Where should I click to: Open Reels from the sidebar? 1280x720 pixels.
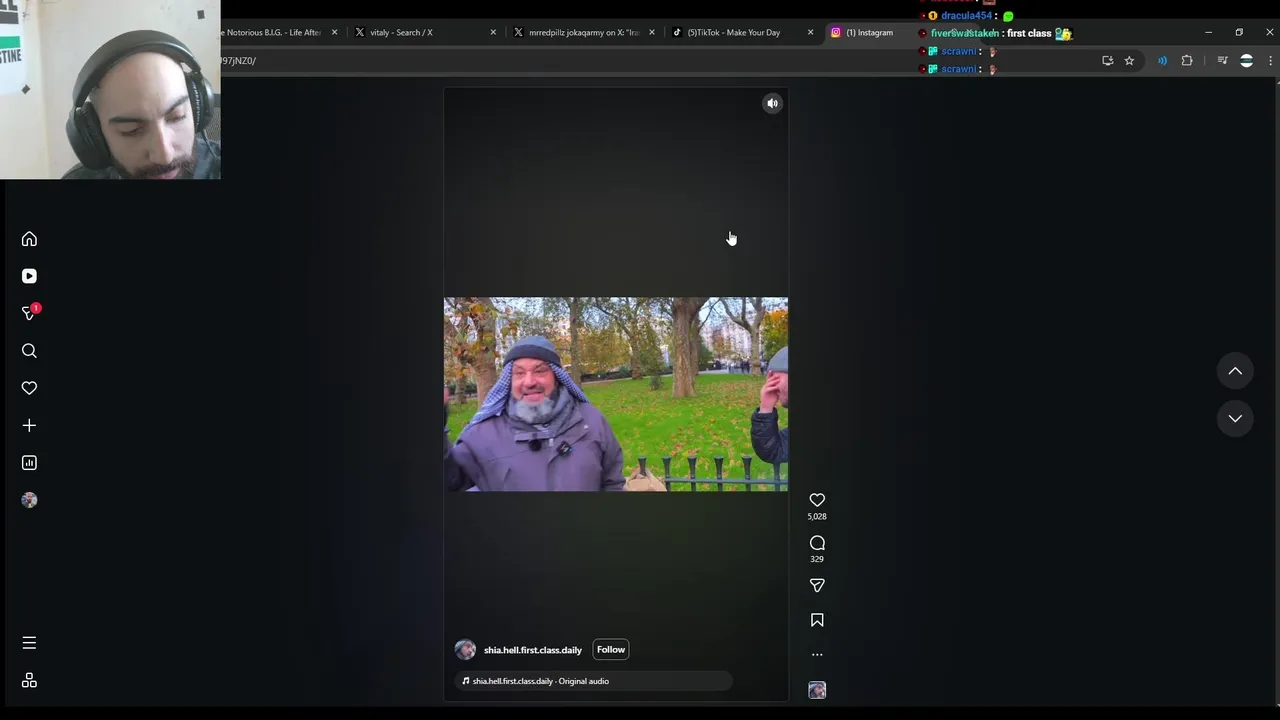tap(29, 276)
